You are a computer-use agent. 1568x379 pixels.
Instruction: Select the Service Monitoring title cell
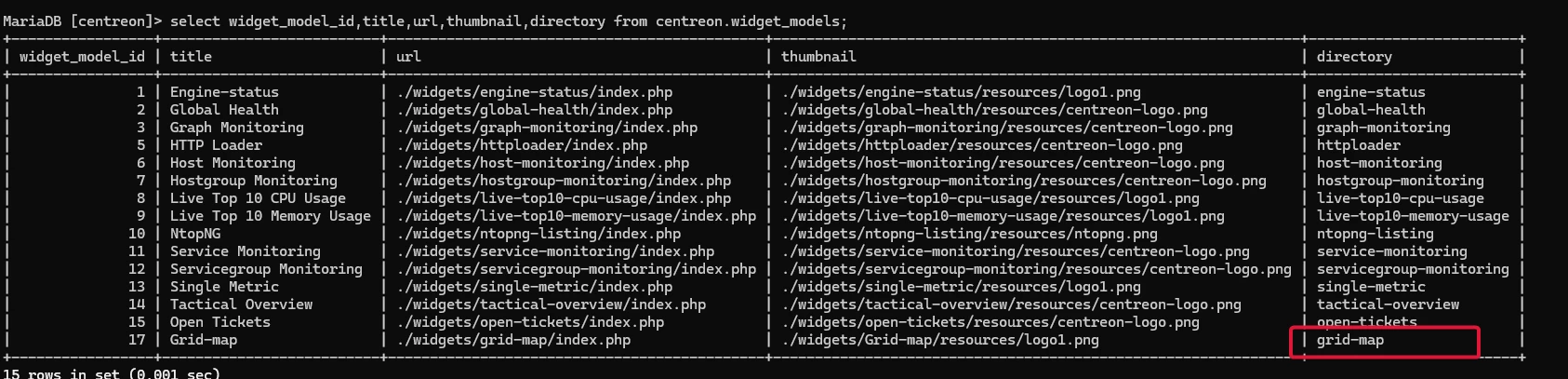(246, 251)
